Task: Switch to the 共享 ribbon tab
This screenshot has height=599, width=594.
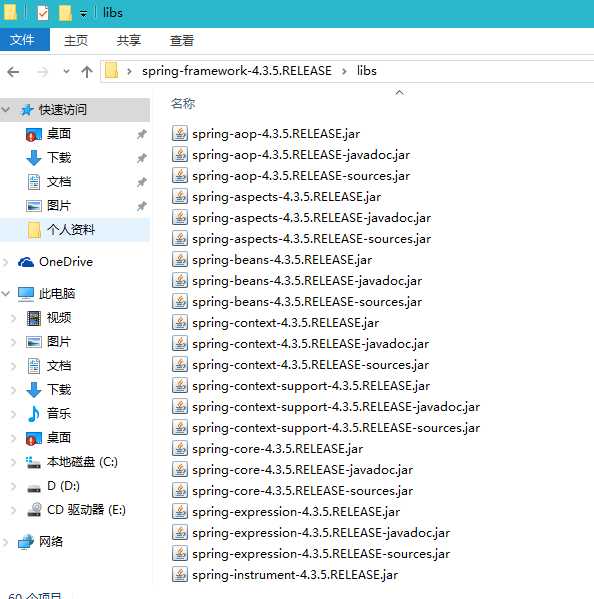Action: pos(129,40)
